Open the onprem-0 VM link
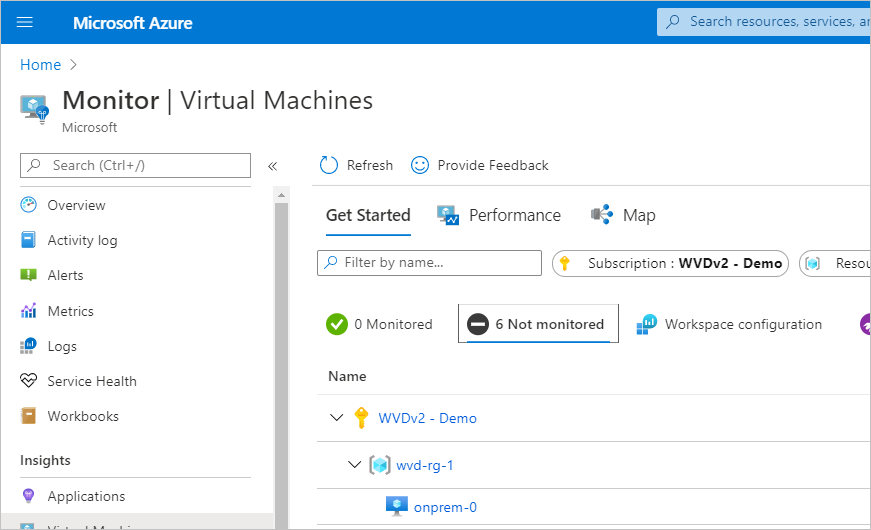 tap(445, 507)
